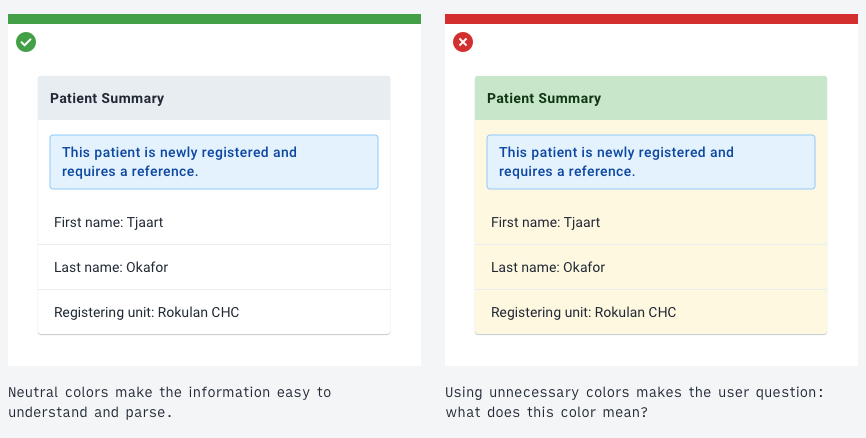This screenshot has width=866, height=438.
Task: Click the gray Patient Summary header
Action: coord(213,98)
